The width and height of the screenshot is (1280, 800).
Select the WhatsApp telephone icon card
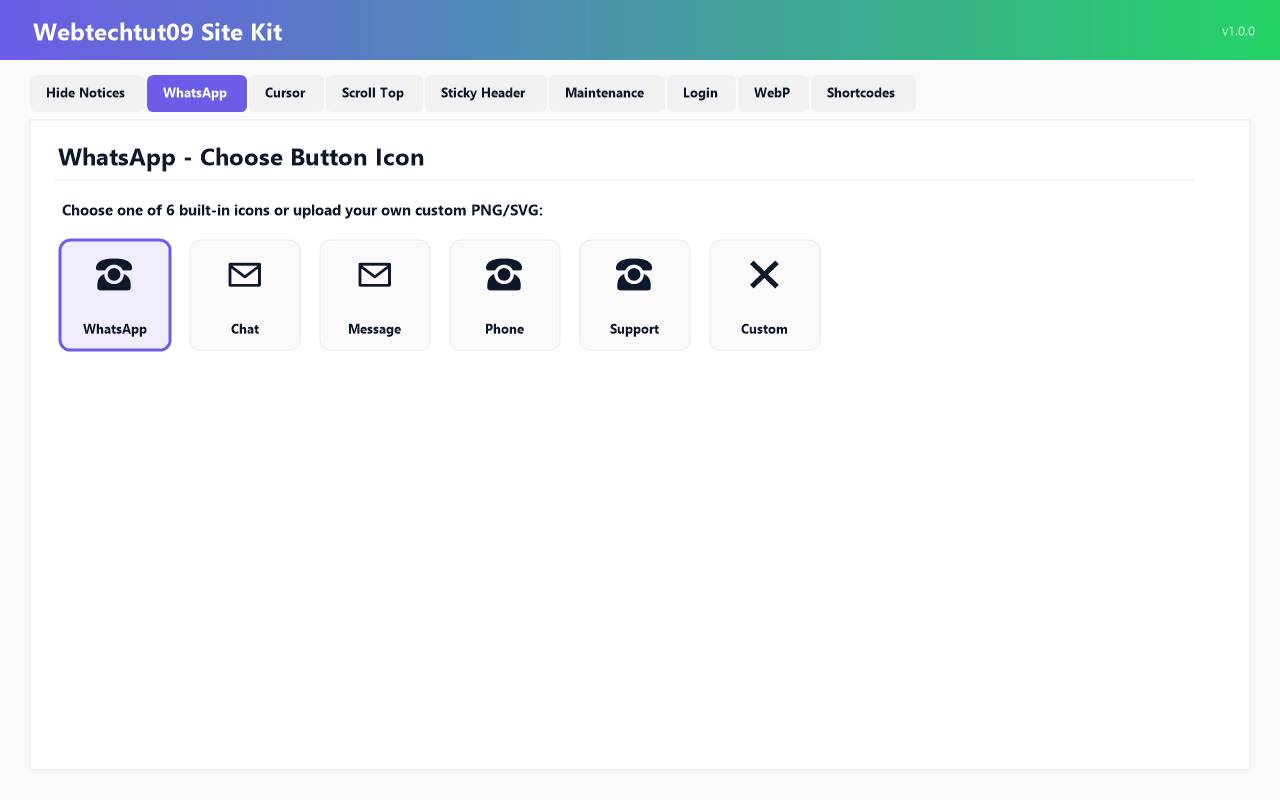[115, 295]
